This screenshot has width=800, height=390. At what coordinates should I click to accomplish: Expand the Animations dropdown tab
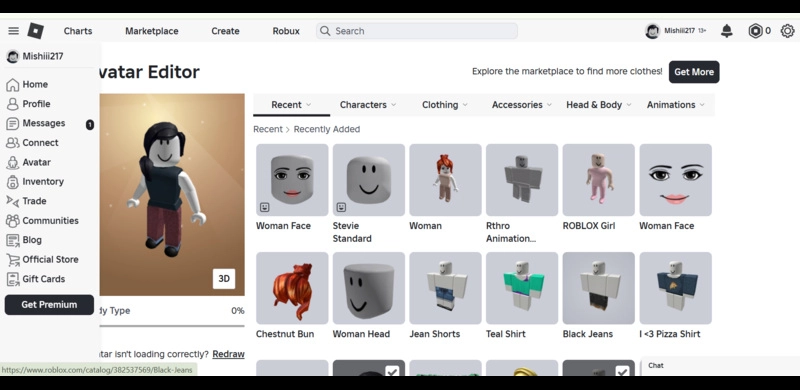tap(676, 105)
